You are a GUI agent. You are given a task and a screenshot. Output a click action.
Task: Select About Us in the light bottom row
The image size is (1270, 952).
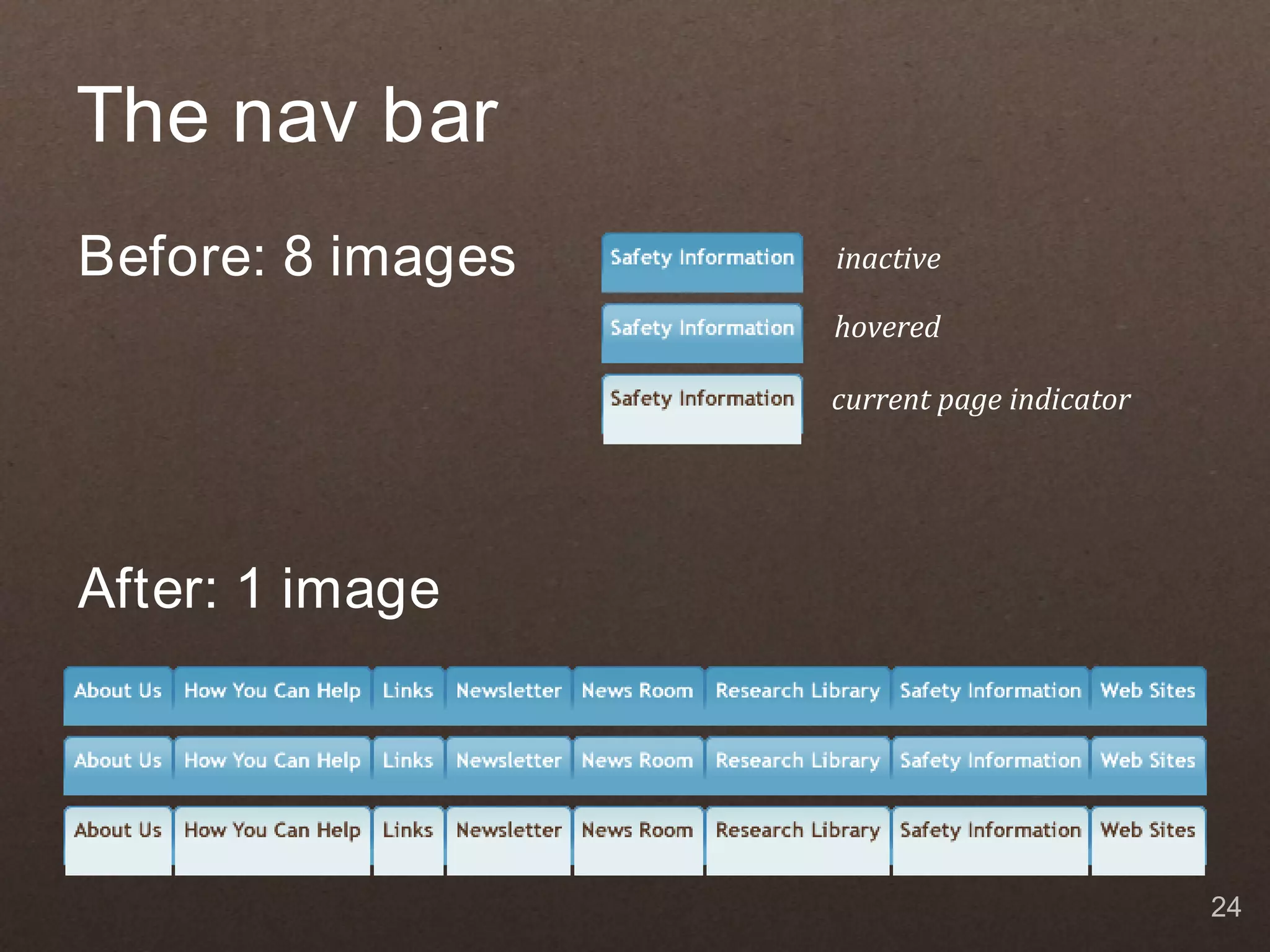(118, 840)
